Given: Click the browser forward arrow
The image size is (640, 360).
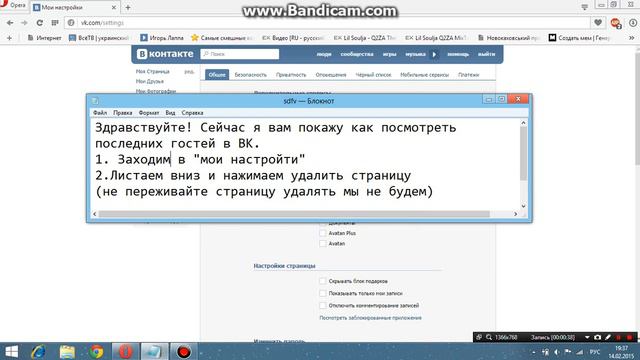Looking at the screenshot, I should [x=24, y=23].
